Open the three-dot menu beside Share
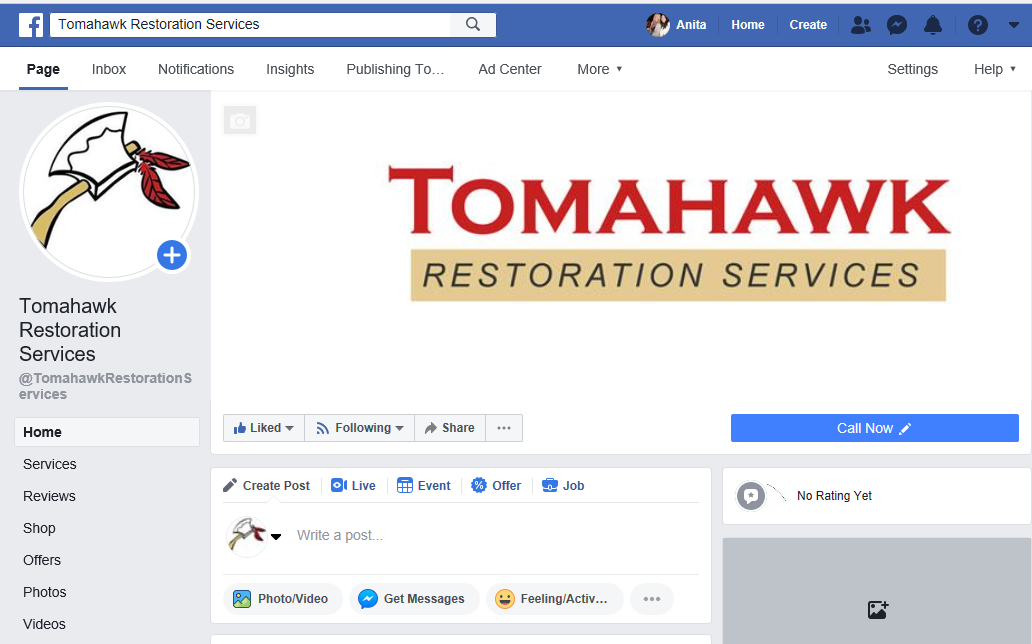1032x644 pixels. point(504,428)
